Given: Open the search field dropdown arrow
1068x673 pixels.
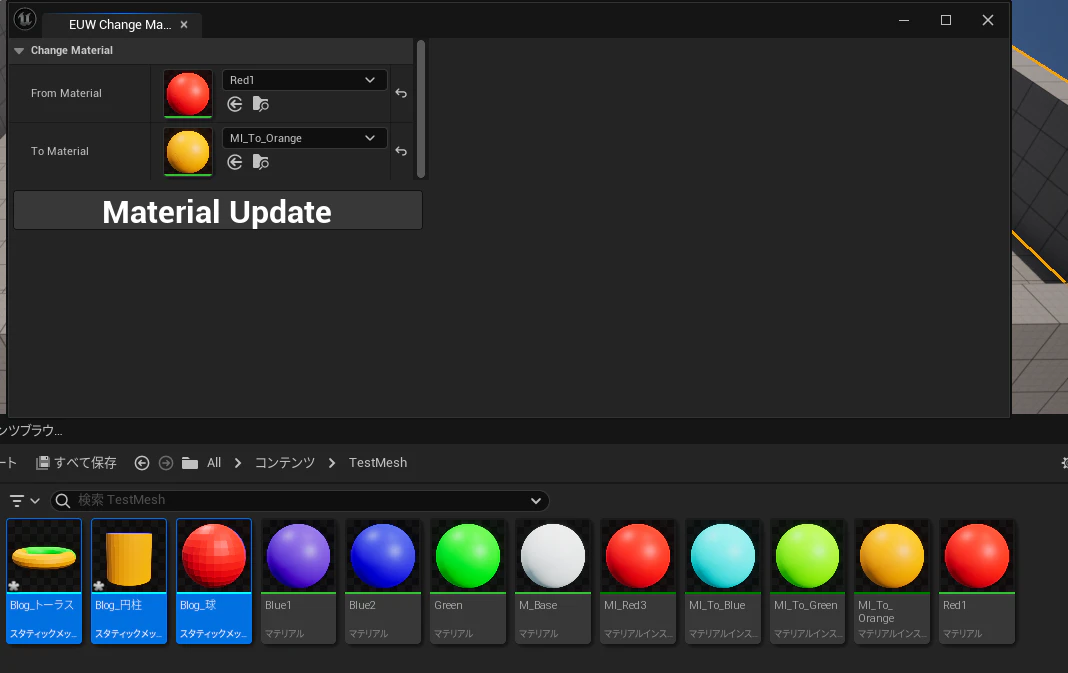Looking at the screenshot, I should (x=536, y=501).
